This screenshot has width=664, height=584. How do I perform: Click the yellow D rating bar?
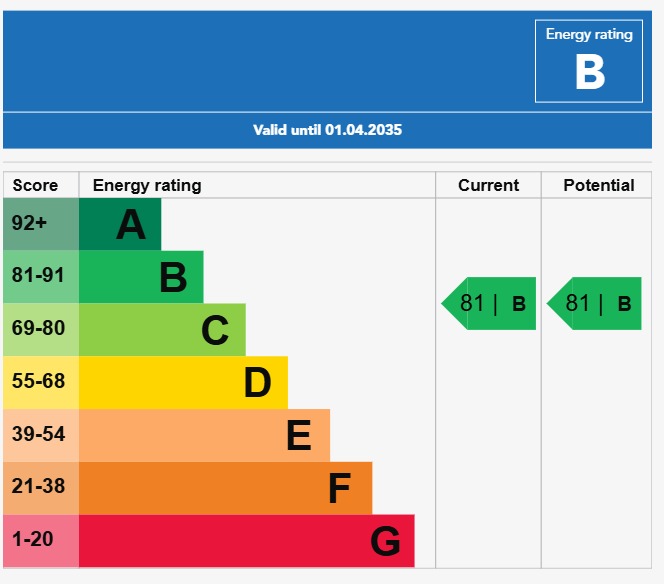point(183,382)
